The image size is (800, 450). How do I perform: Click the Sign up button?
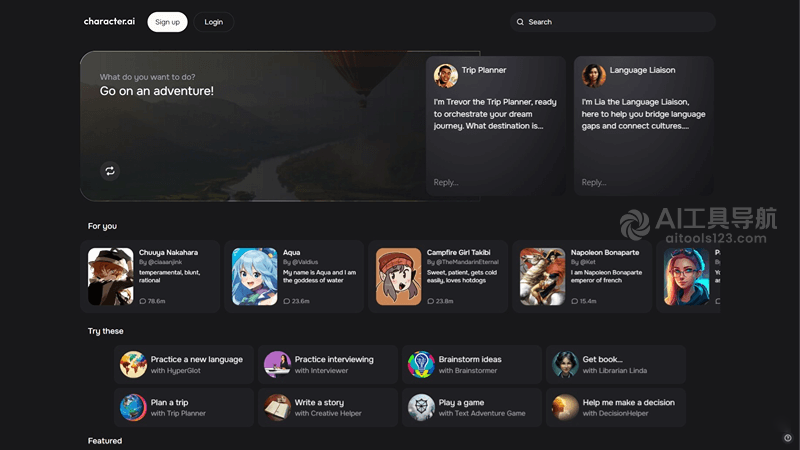tap(167, 22)
